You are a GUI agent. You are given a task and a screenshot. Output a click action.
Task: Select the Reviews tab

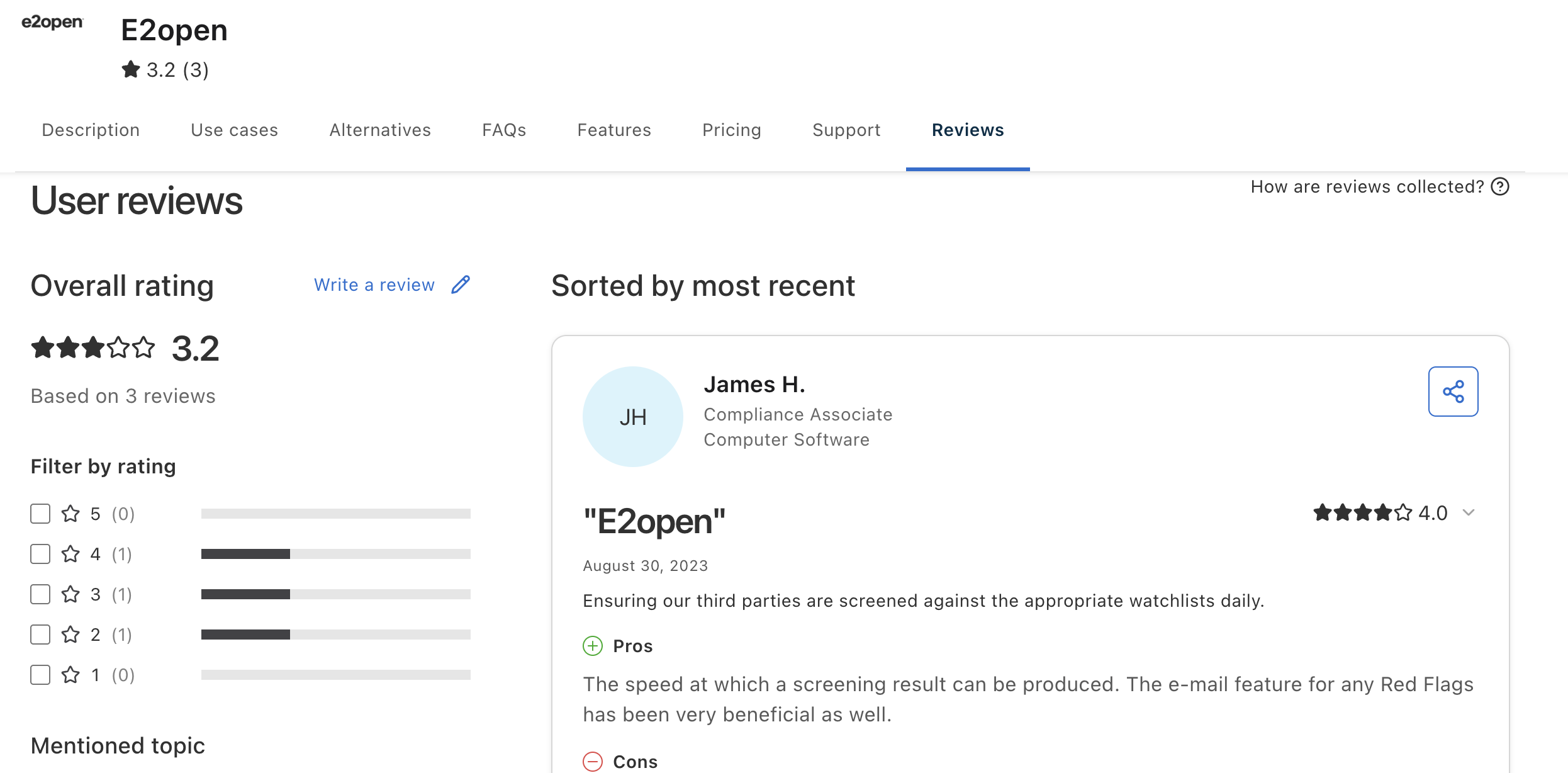(x=968, y=130)
